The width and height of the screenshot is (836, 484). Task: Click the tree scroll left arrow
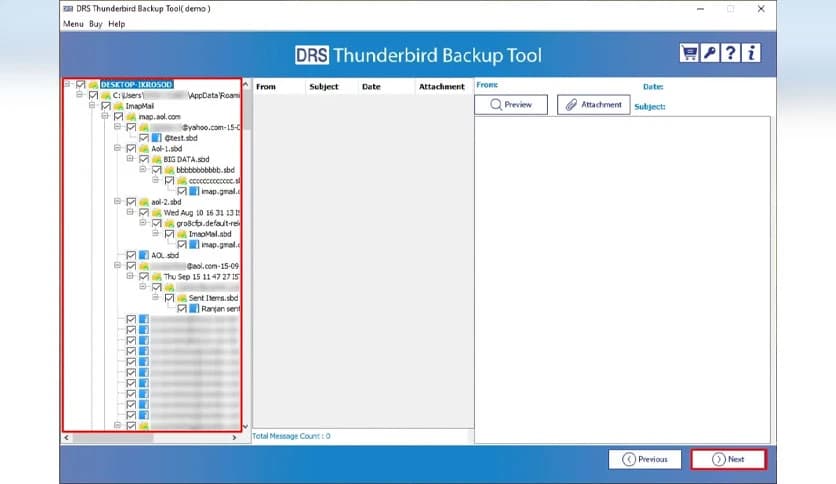click(x=66, y=438)
